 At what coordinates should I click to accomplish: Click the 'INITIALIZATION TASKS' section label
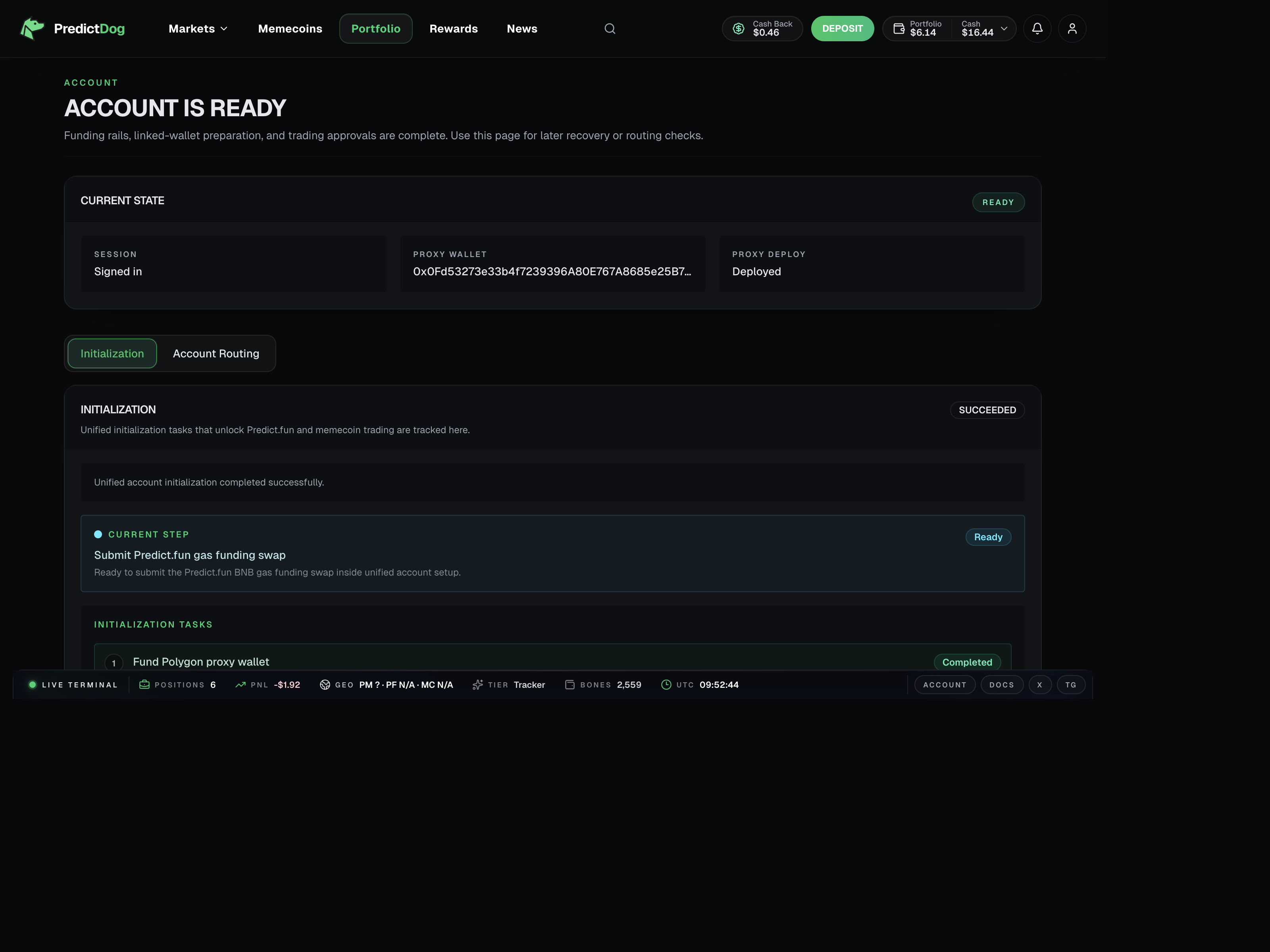[153, 624]
